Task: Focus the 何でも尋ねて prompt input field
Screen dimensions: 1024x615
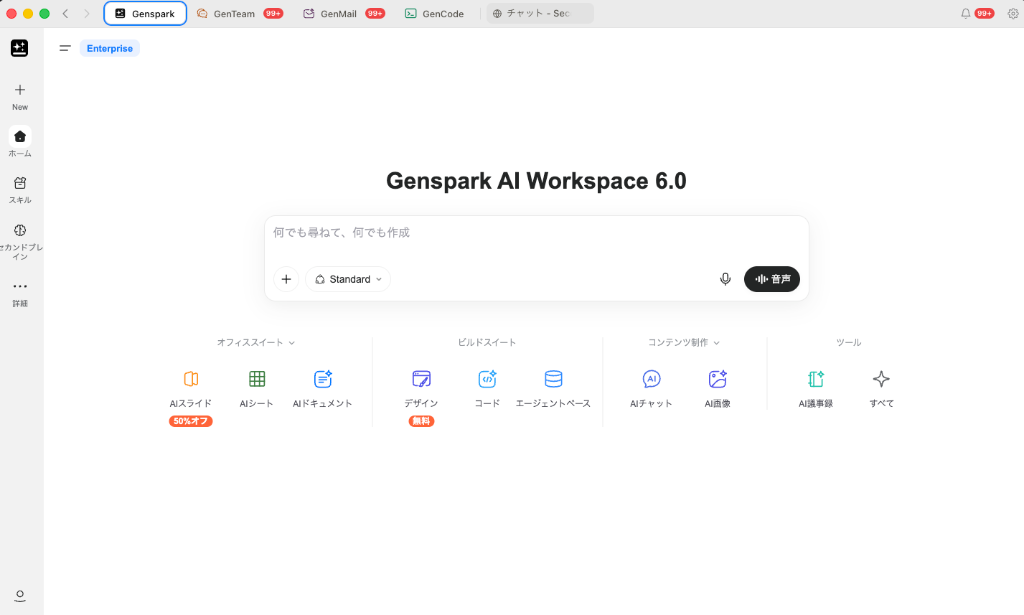Action: pos(536,233)
